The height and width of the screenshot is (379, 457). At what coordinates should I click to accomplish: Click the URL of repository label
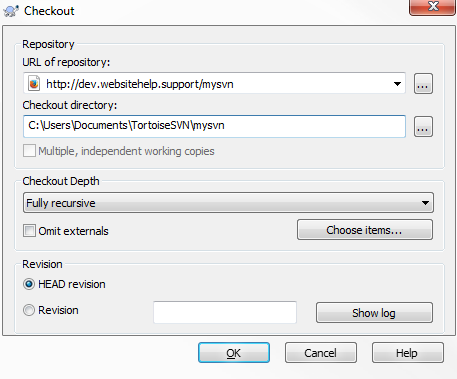66,62
